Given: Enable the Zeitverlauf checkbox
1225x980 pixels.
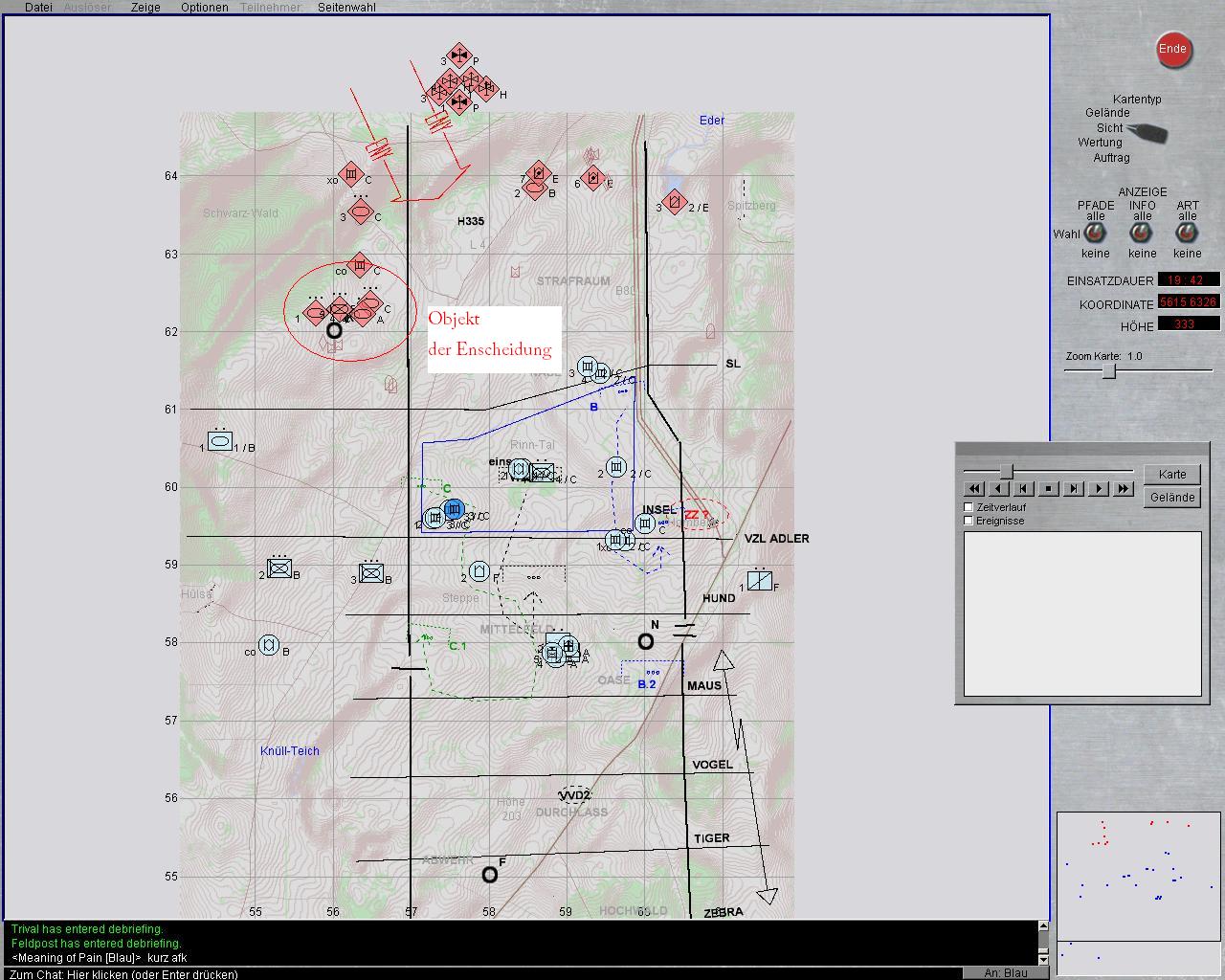Looking at the screenshot, I should coord(969,507).
